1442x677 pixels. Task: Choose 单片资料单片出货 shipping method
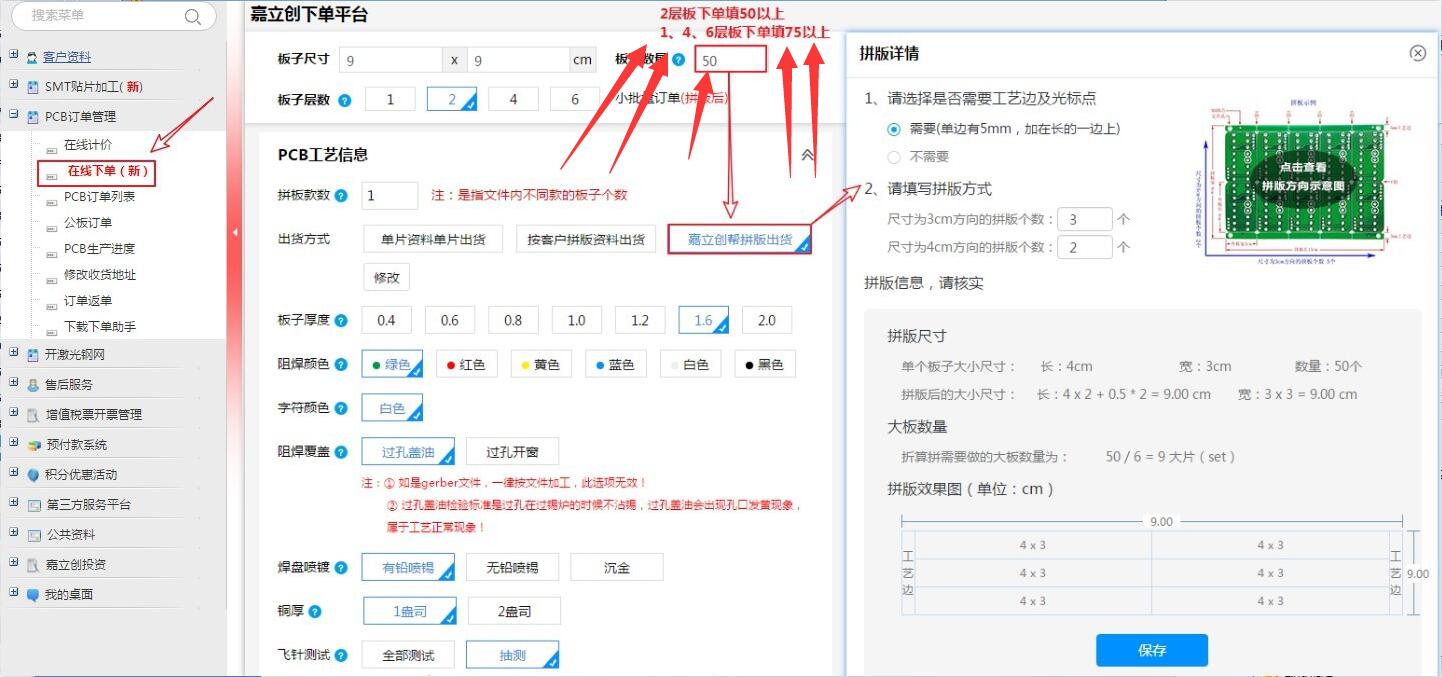pos(433,239)
